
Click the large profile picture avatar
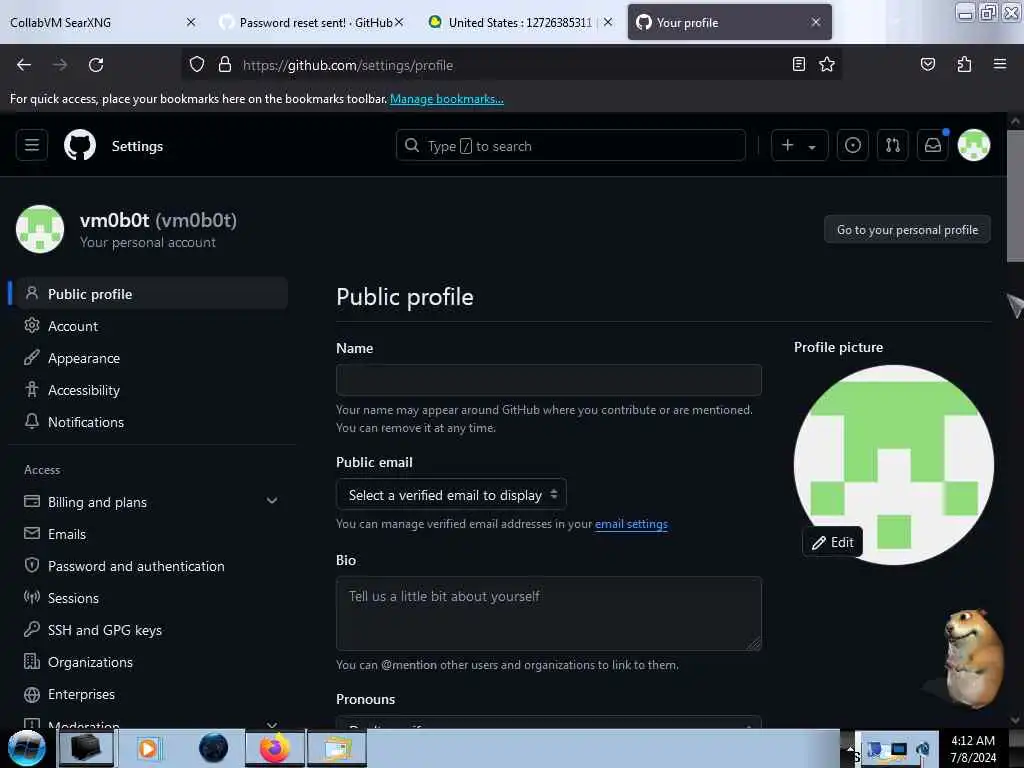[x=893, y=465]
